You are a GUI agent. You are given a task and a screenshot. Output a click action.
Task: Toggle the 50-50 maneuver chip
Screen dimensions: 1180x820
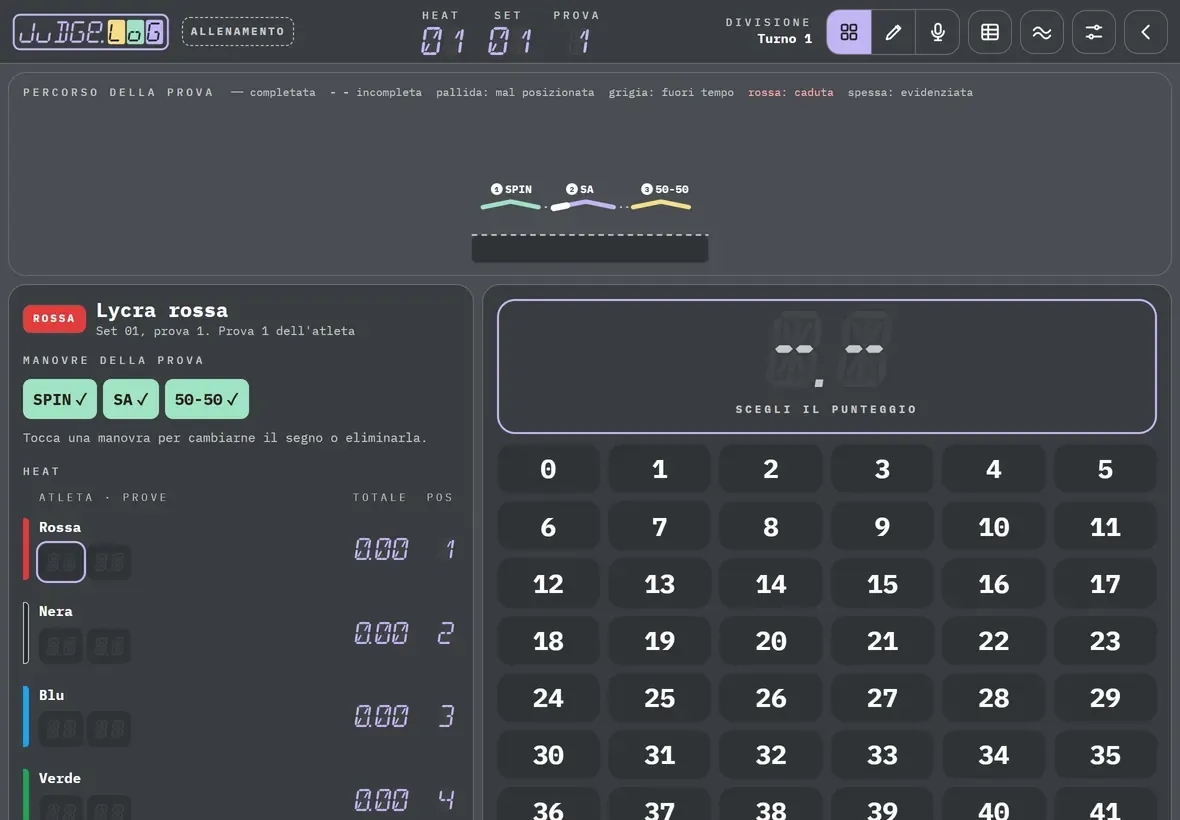[x=207, y=399]
